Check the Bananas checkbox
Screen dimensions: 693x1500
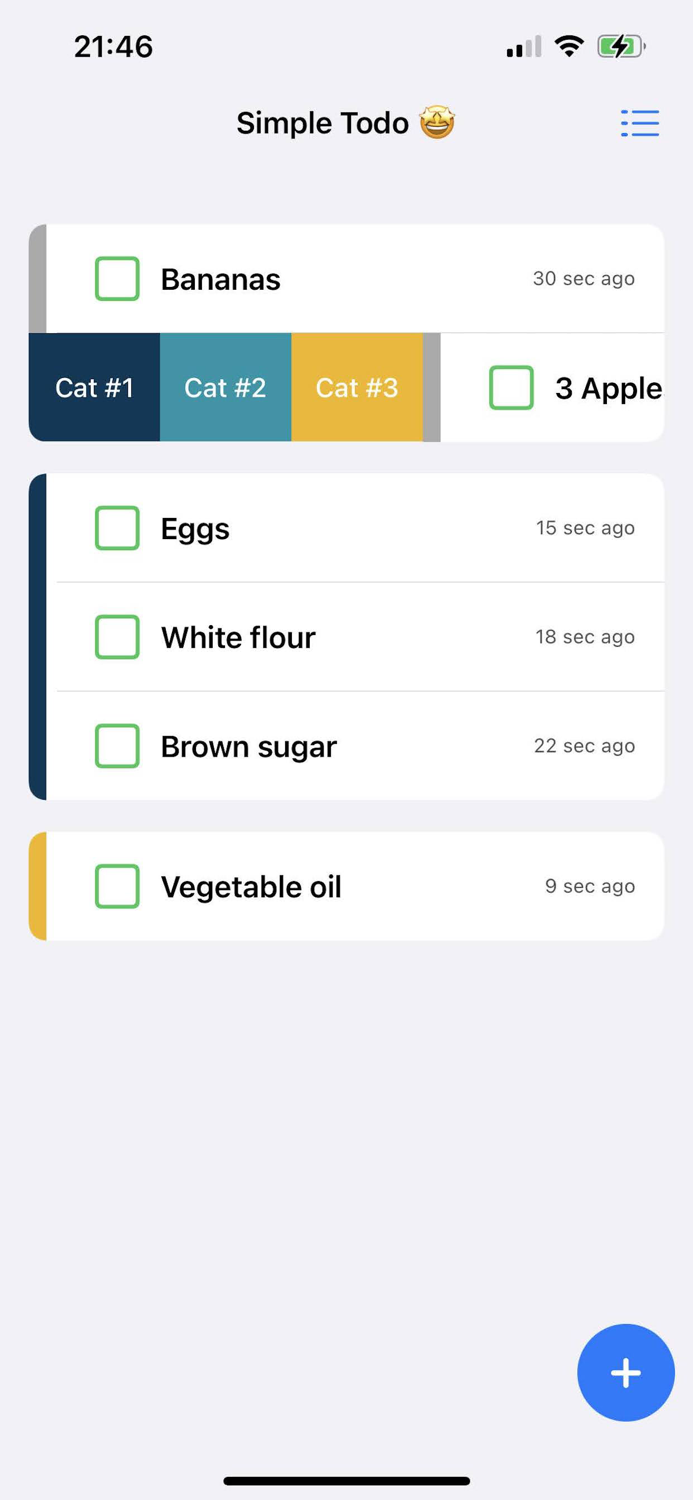(117, 279)
